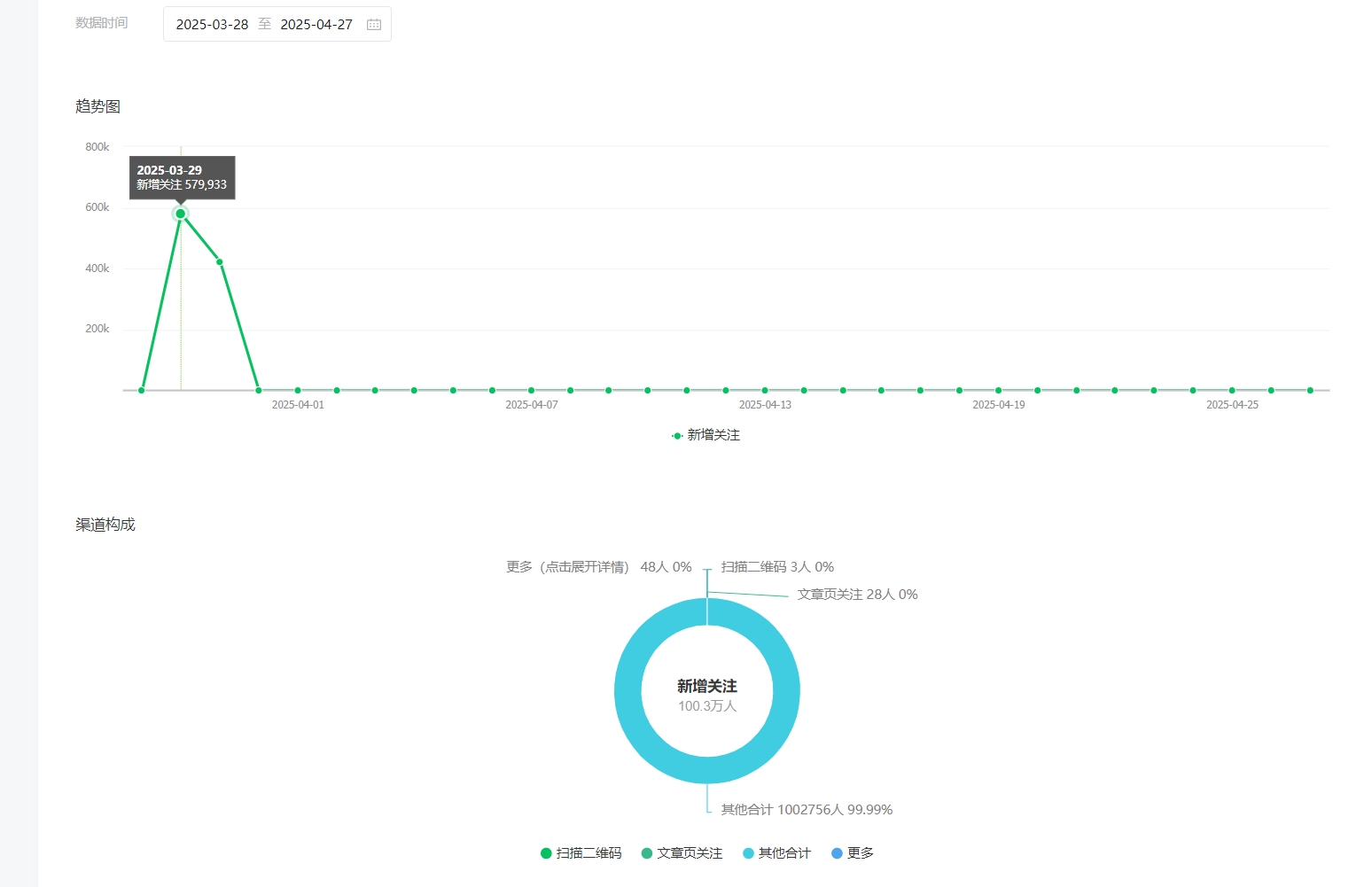This screenshot has width=1372, height=887.
Task: Click the 扫描二维码 3人 0% label
Action: [777, 567]
